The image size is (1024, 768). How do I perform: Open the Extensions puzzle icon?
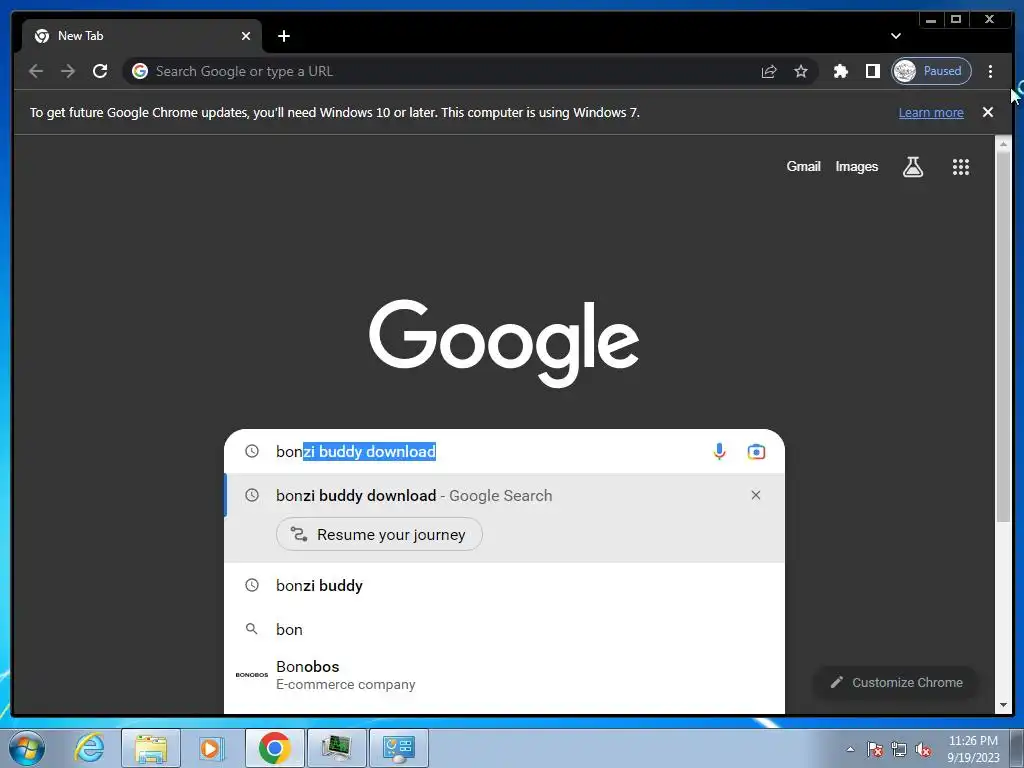[x=840, y=71]
